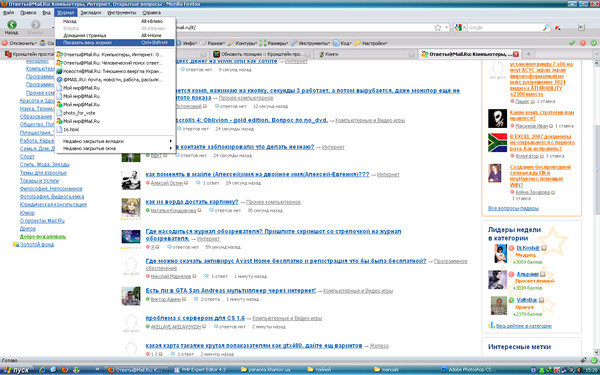Image resolution: width=600 pixels, height=375 pixels.
Task: Select Домашняя страница in the Журнал menu
Action: (x=115, y=36)
